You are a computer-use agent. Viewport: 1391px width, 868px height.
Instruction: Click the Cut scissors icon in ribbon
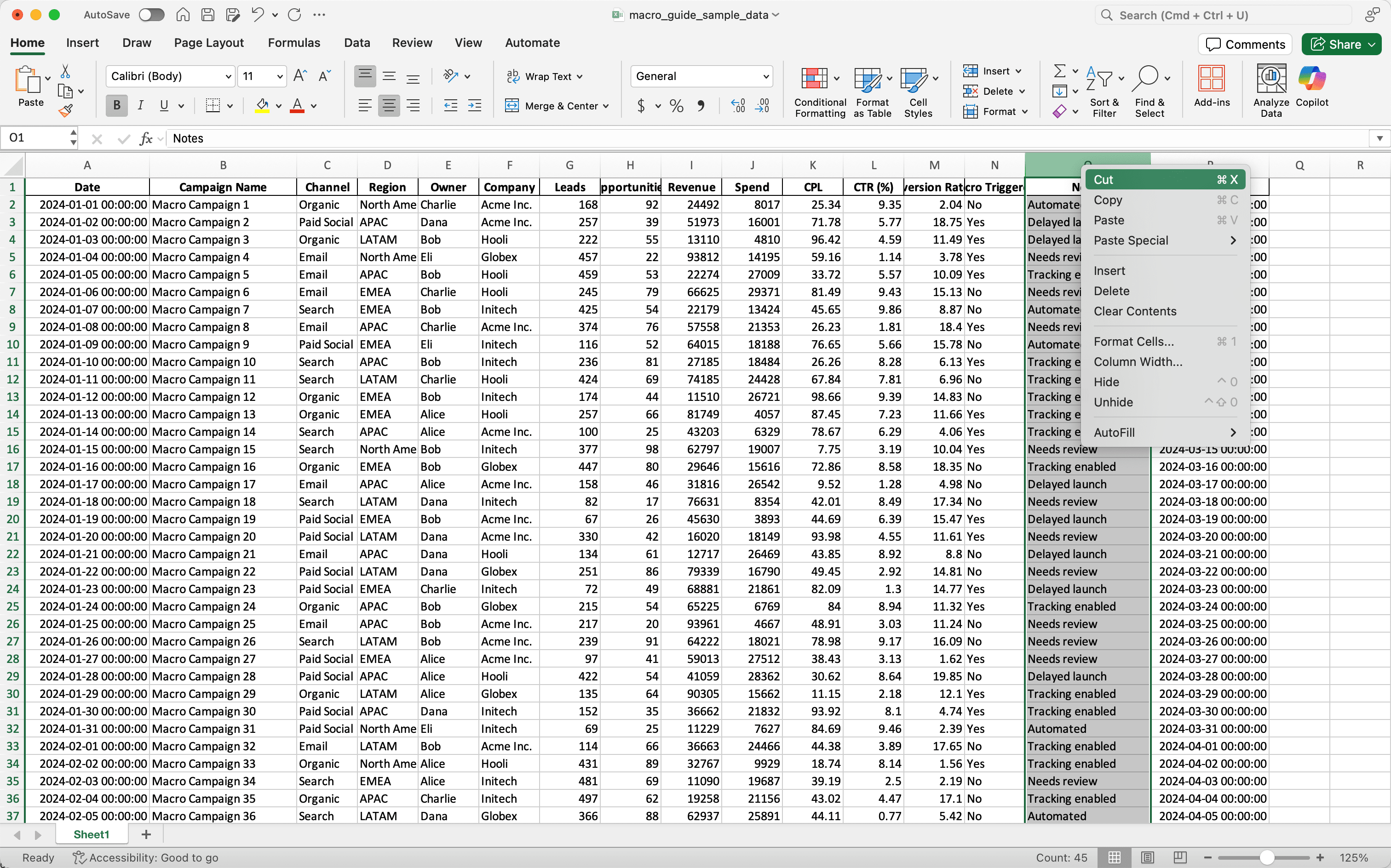65,71
